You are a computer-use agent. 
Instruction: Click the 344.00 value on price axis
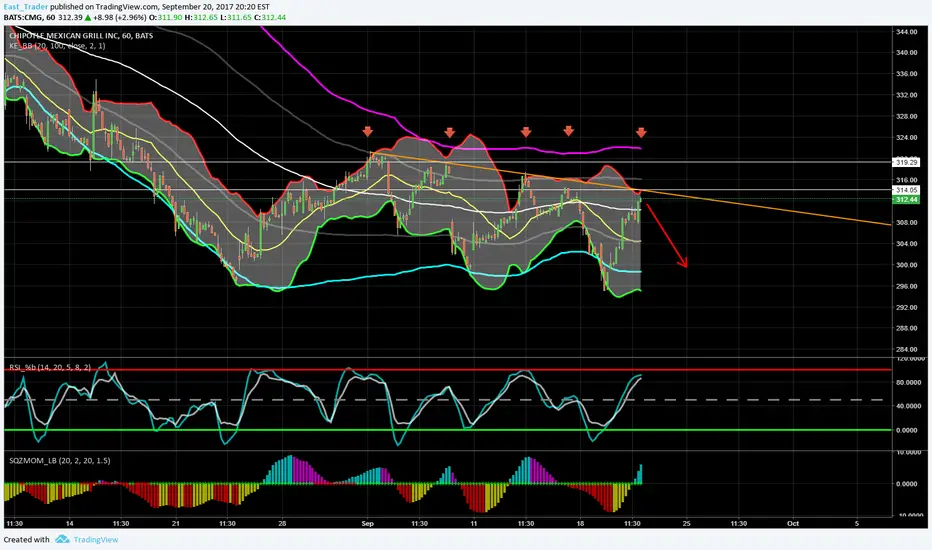(906, 32)
